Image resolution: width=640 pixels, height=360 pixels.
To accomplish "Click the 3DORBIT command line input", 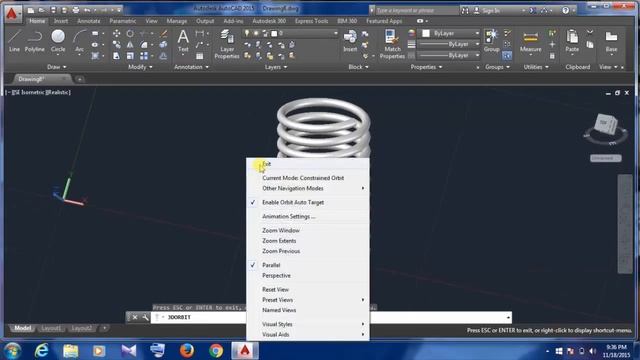I will pyautogui.click(x=331, y=317).
